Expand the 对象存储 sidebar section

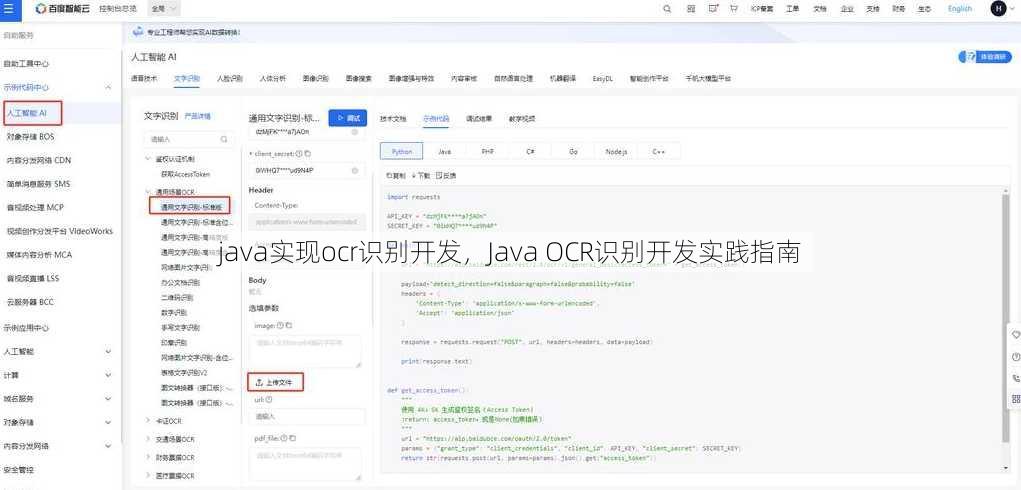click(108, 422)
